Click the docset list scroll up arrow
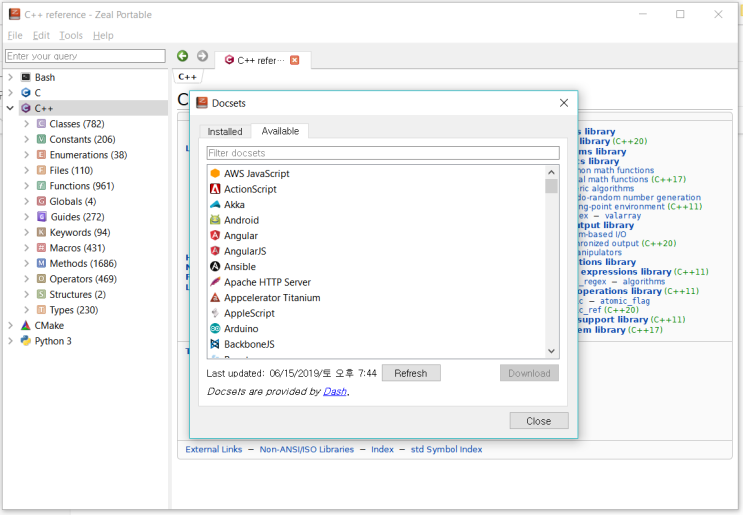 551,172
